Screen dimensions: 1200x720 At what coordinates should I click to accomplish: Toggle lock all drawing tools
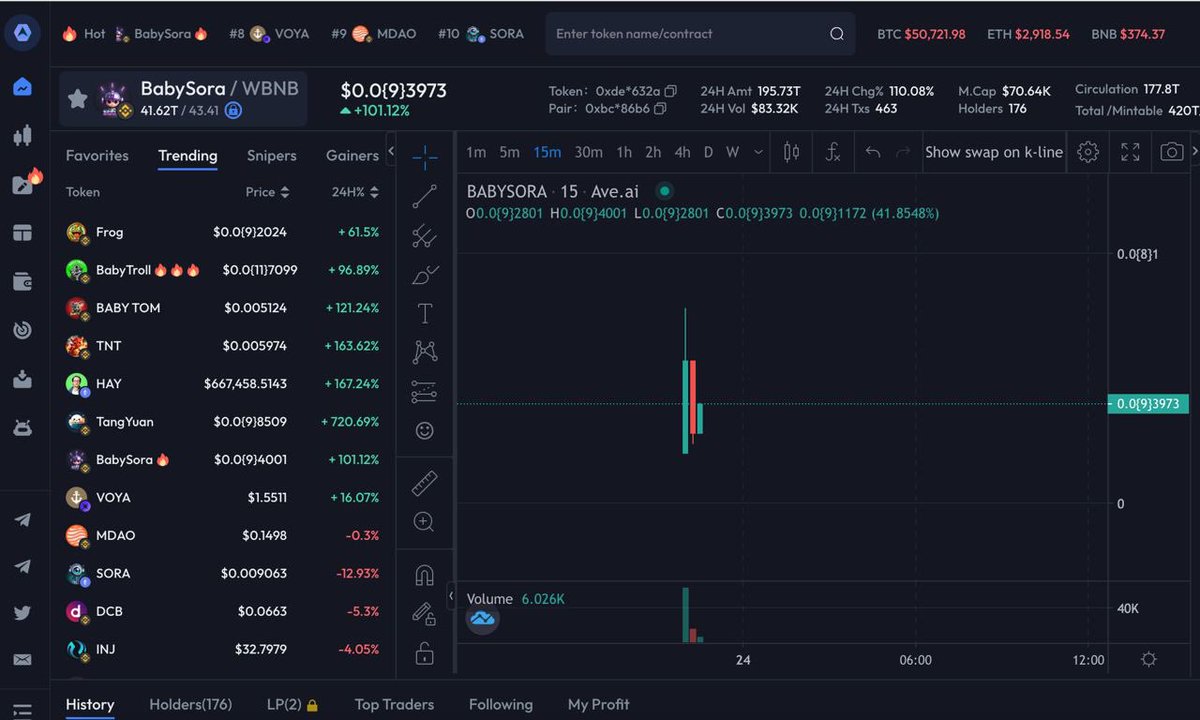425,655
